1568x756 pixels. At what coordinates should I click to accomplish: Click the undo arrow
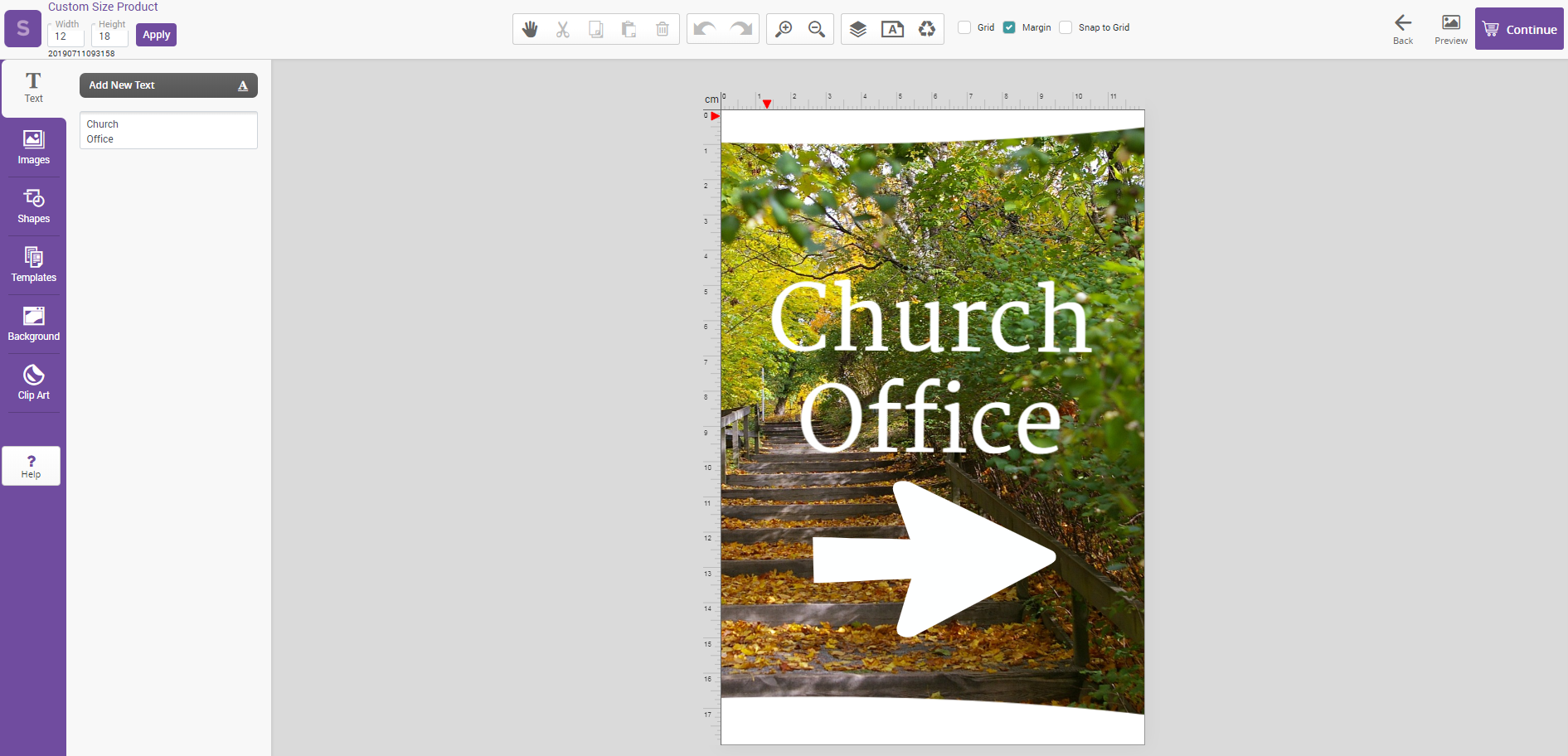(705, 29)
